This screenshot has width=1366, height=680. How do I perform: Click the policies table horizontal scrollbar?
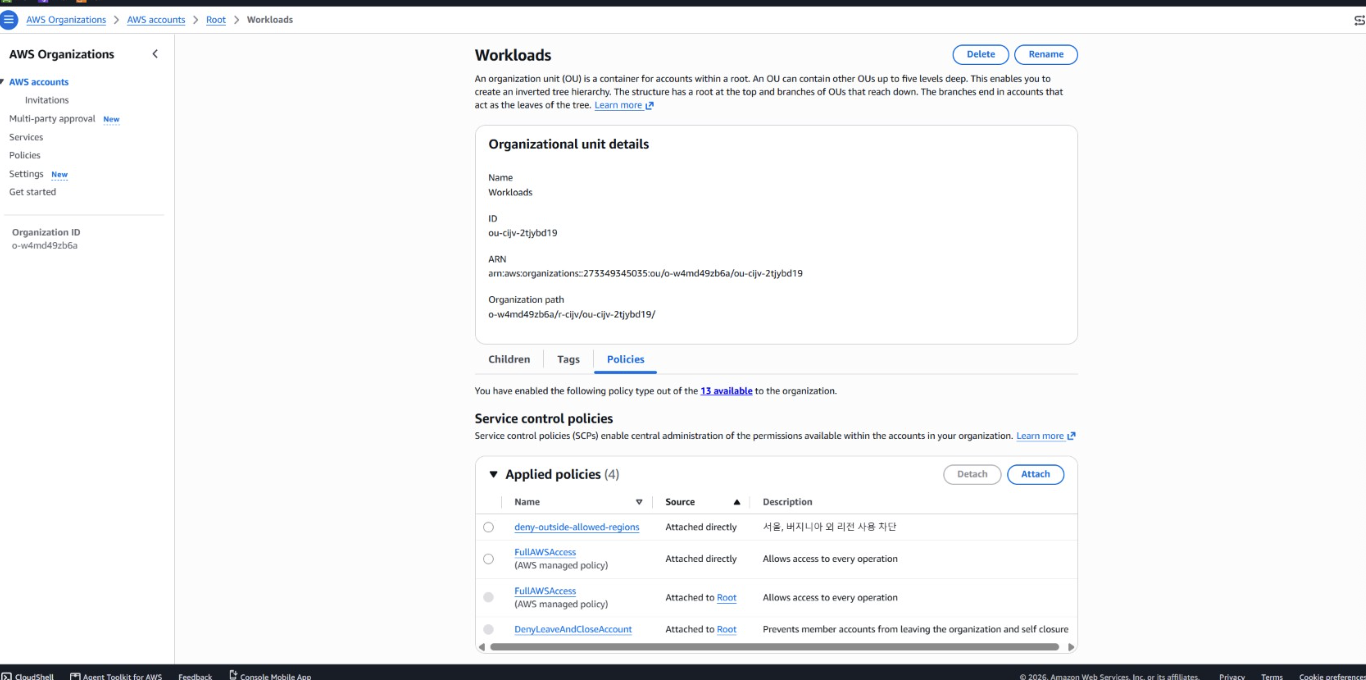(776, 647)
